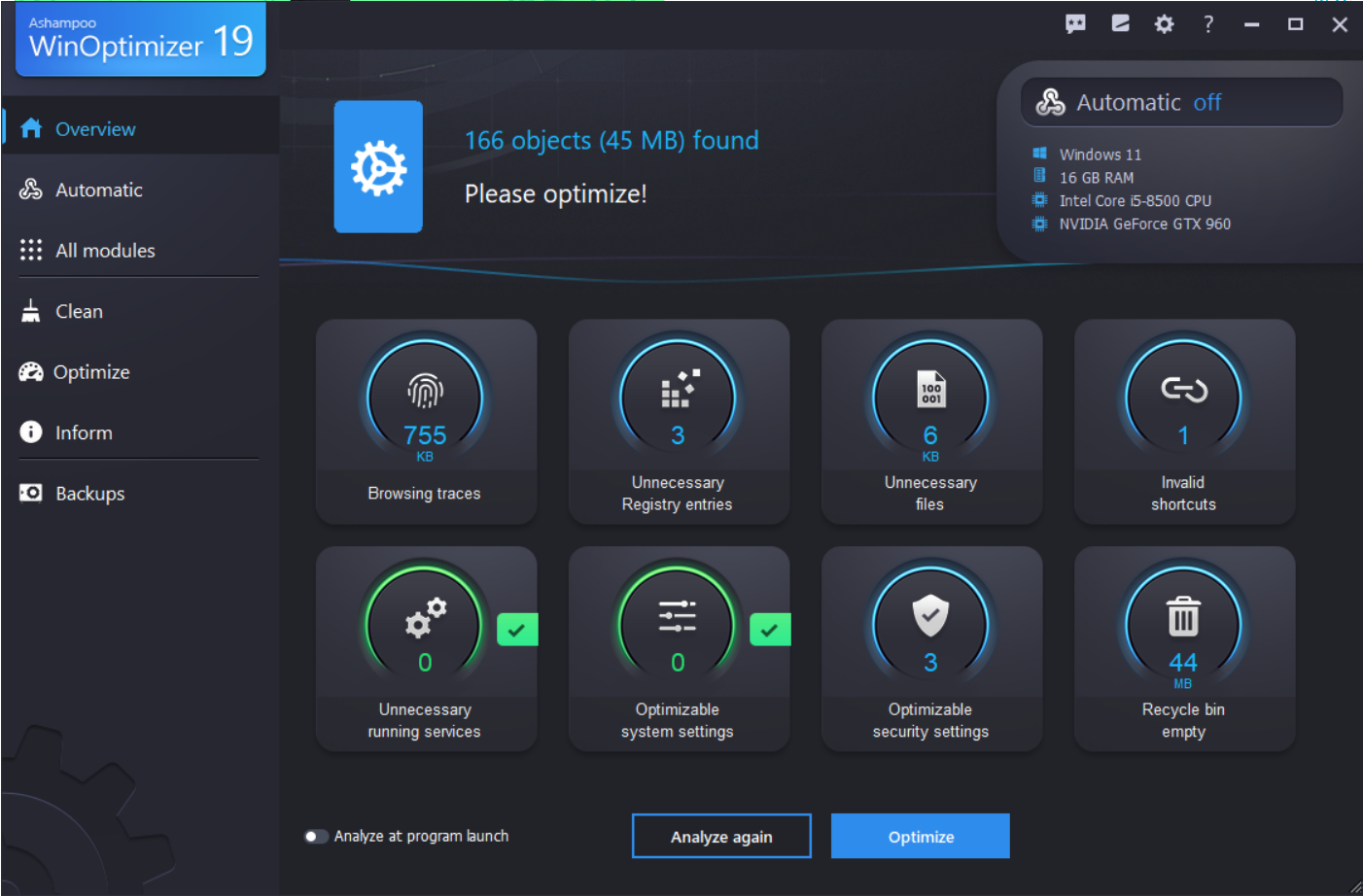Open the All modules menu
Image resolution: width=1363 pixels, height=896 pixels.
(x=105, y=251)
